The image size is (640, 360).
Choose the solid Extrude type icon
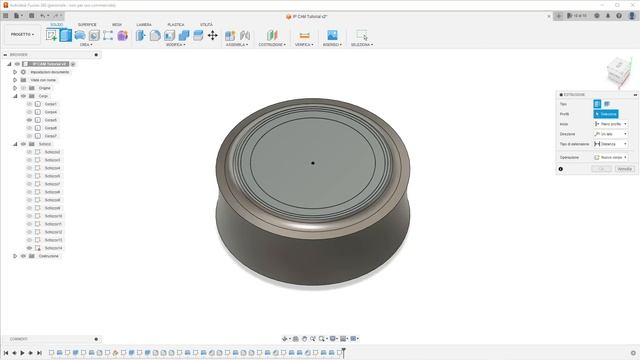coord(597,104)
